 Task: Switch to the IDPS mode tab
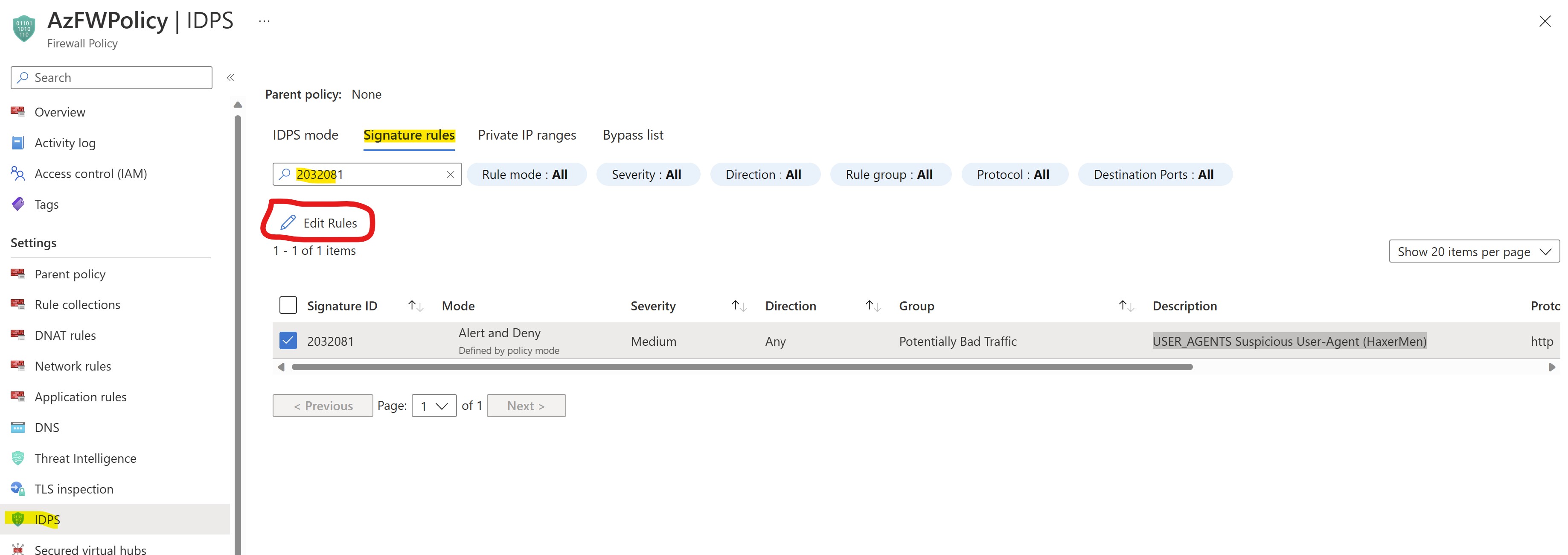click(x=305, y=135)
